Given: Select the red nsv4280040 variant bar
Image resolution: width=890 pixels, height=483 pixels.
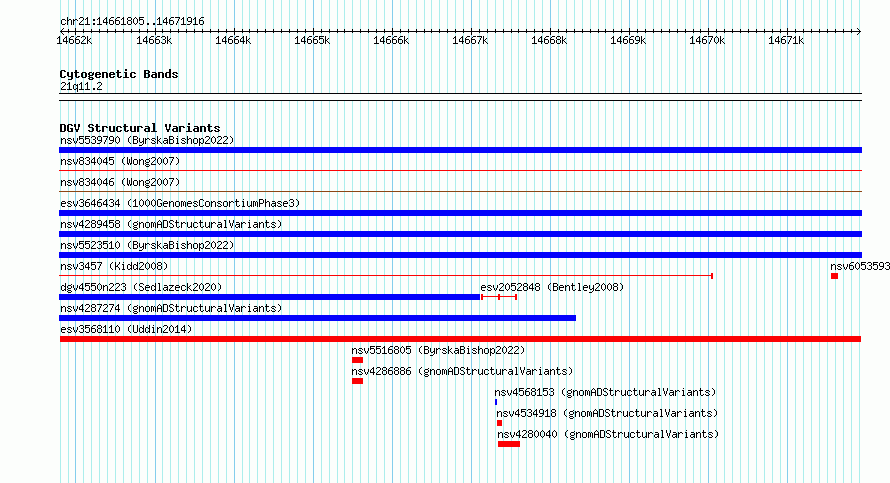Looking at the screenshot, I should pos(509,444).
